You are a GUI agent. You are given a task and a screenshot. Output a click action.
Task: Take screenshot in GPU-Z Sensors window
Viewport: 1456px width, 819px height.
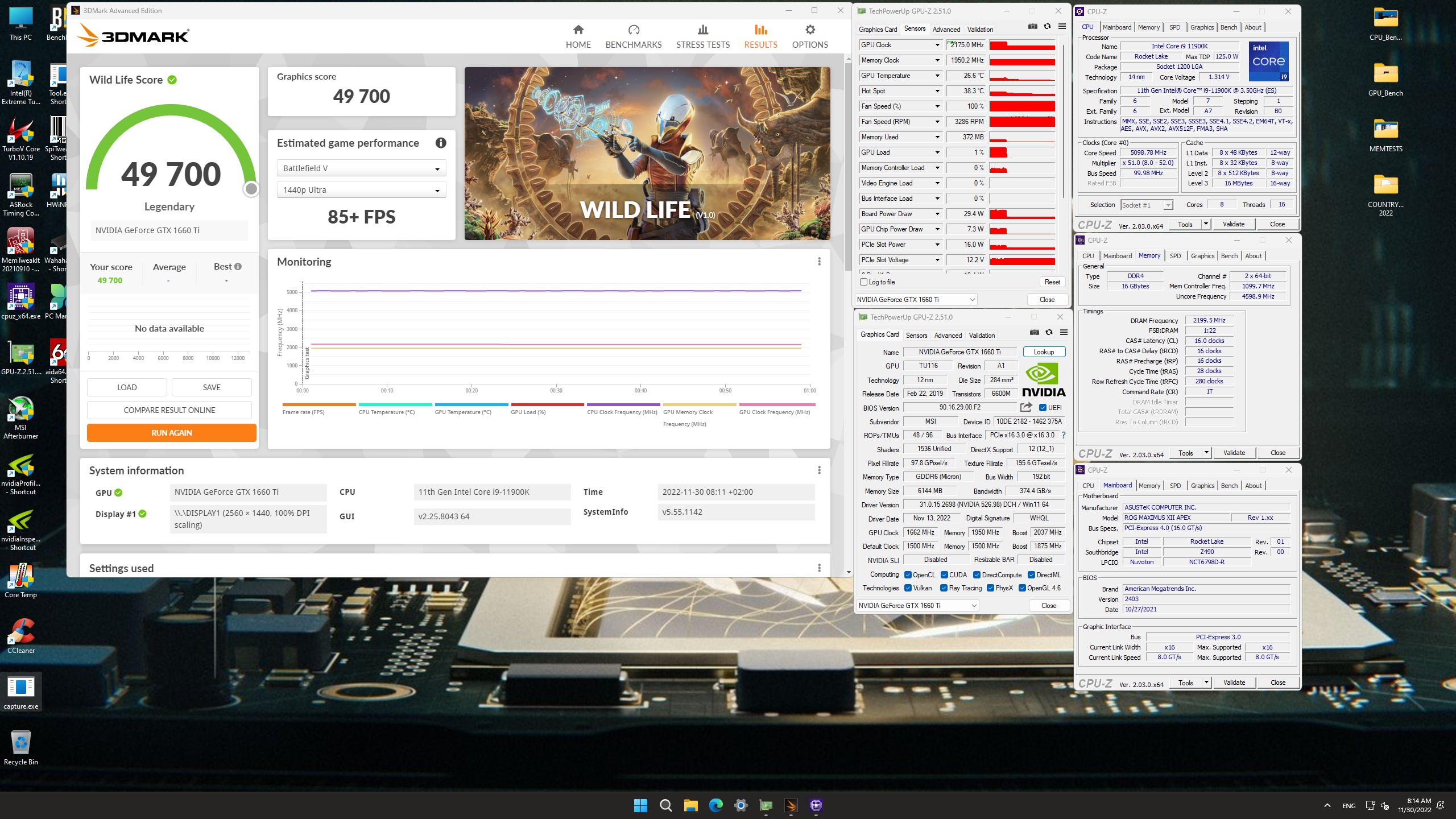[x=1033, y=27]
